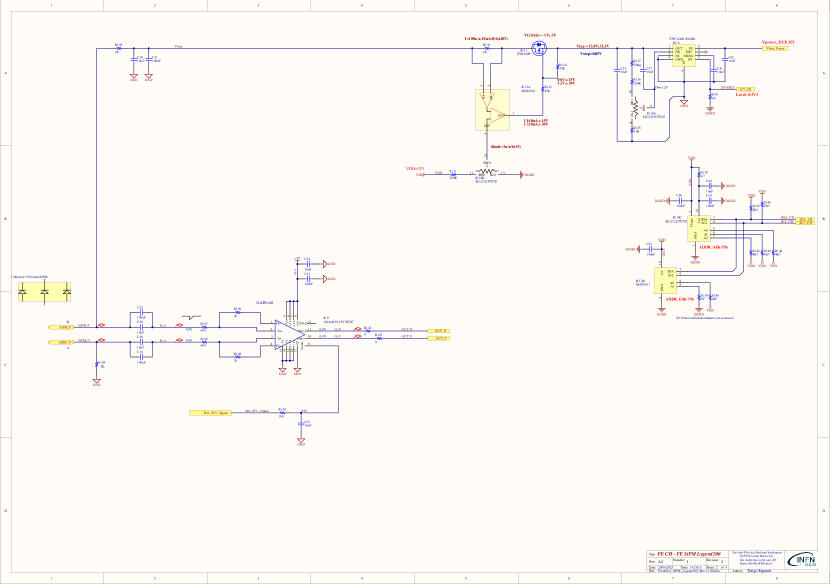Click the 'Level: 0.3V3' red note

click(x=747, y=95)
